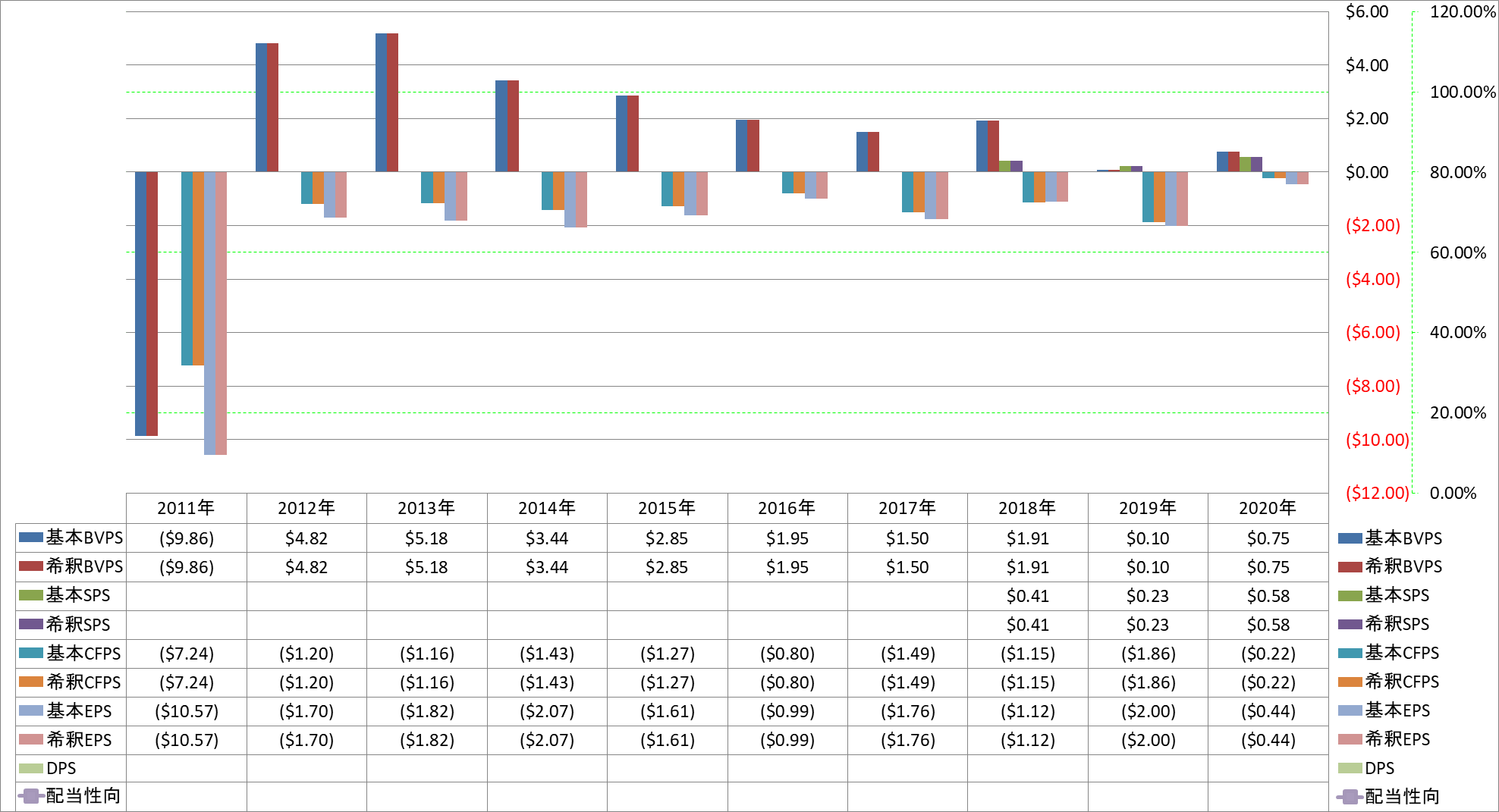Select the 2015年 column header

tap(667, 508)
